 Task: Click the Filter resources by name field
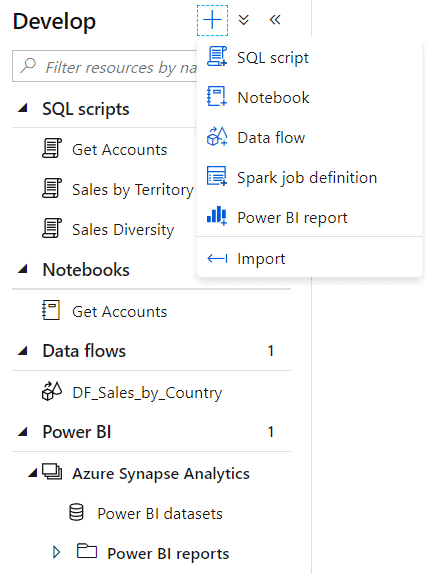click(x=105, y=66)
